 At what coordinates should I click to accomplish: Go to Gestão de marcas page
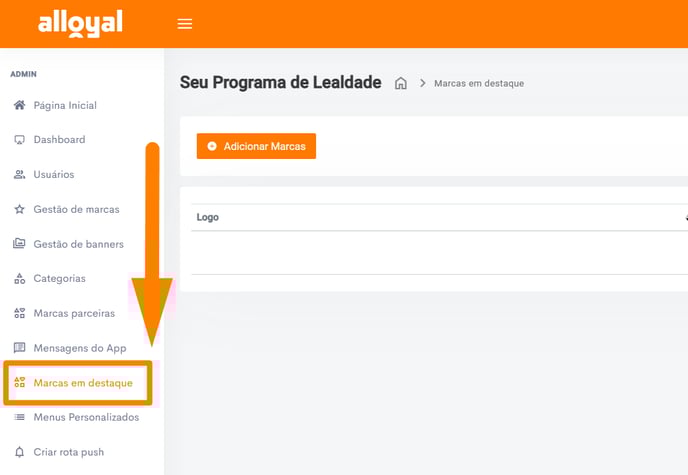pos(76,209)
